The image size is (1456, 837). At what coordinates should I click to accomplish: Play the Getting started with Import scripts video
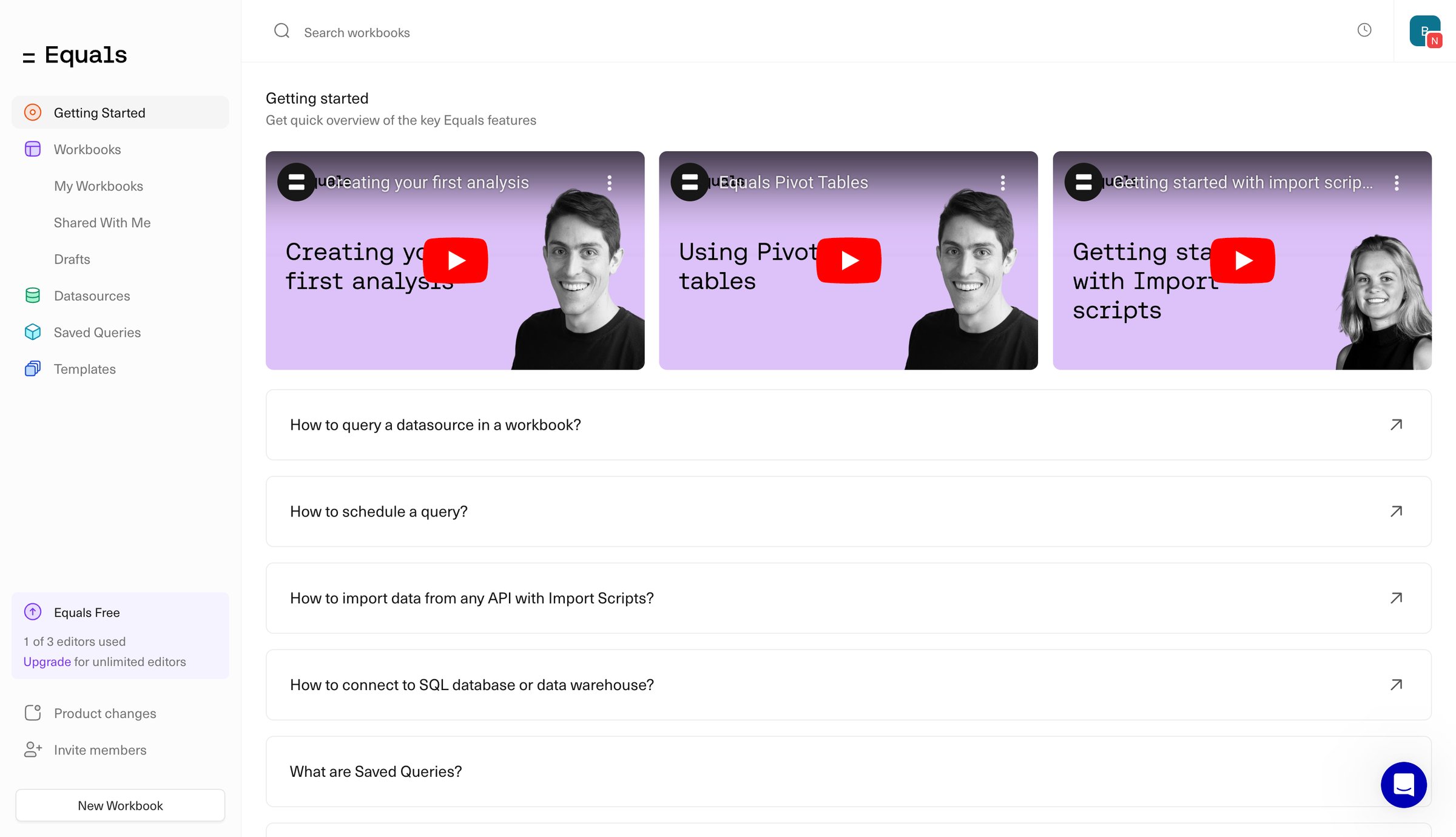(x=1242, y=260)
